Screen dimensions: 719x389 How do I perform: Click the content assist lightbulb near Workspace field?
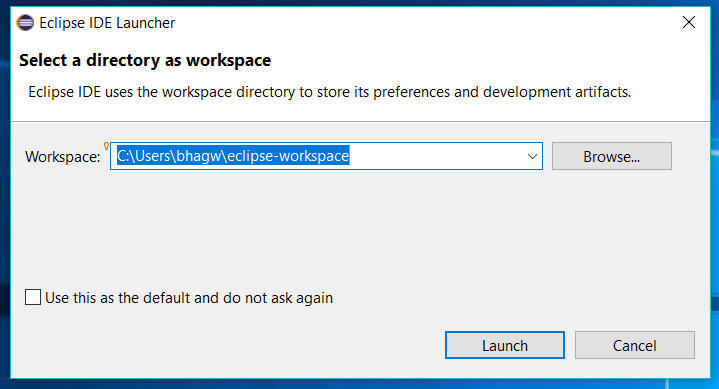[x=106, y=146]
